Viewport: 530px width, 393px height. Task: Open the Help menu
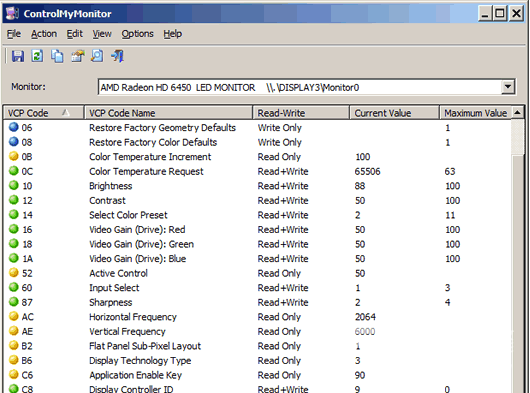(x=173, y=34)
